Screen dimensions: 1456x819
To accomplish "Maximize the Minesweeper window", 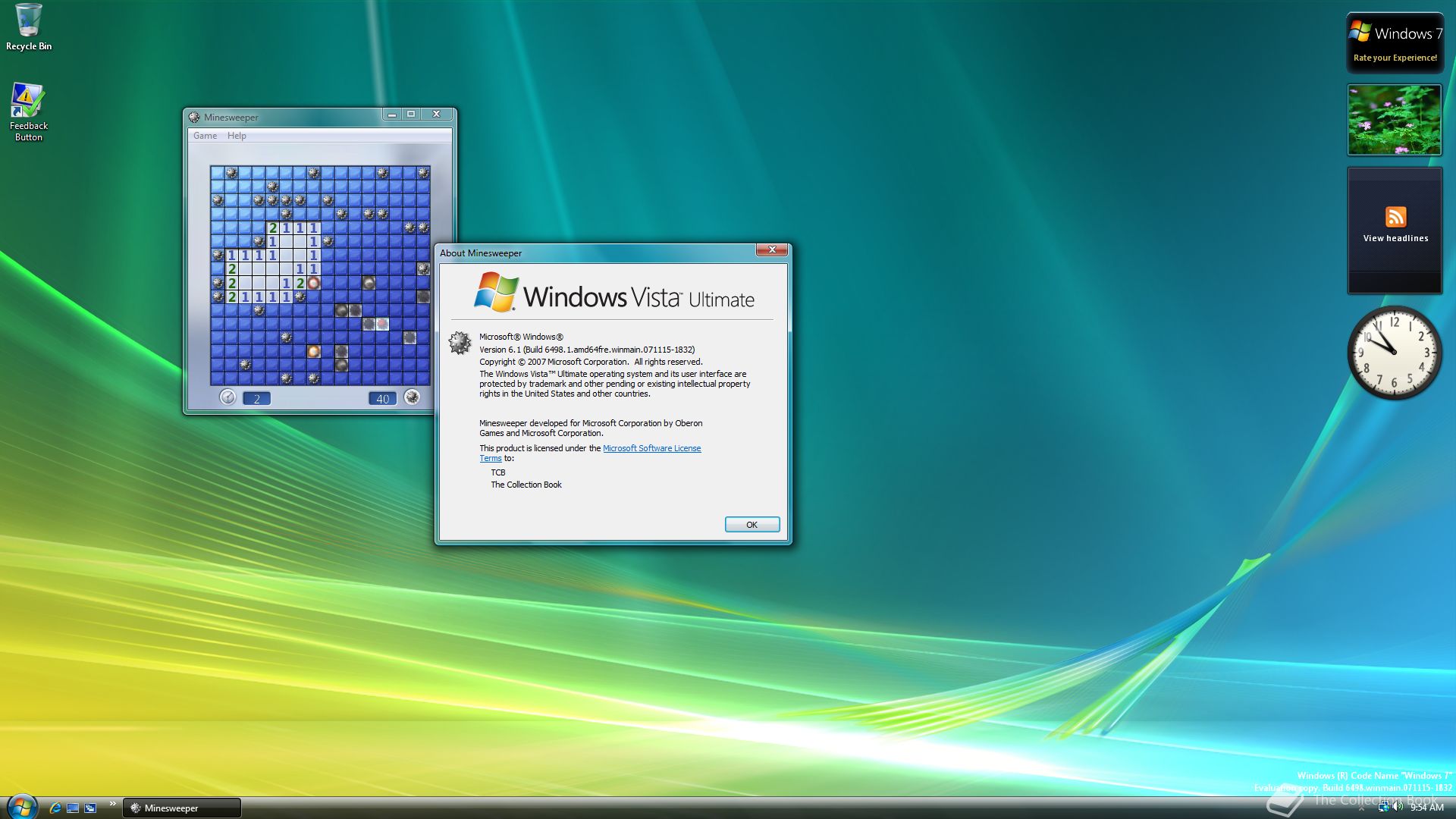I will coord(411,114).
